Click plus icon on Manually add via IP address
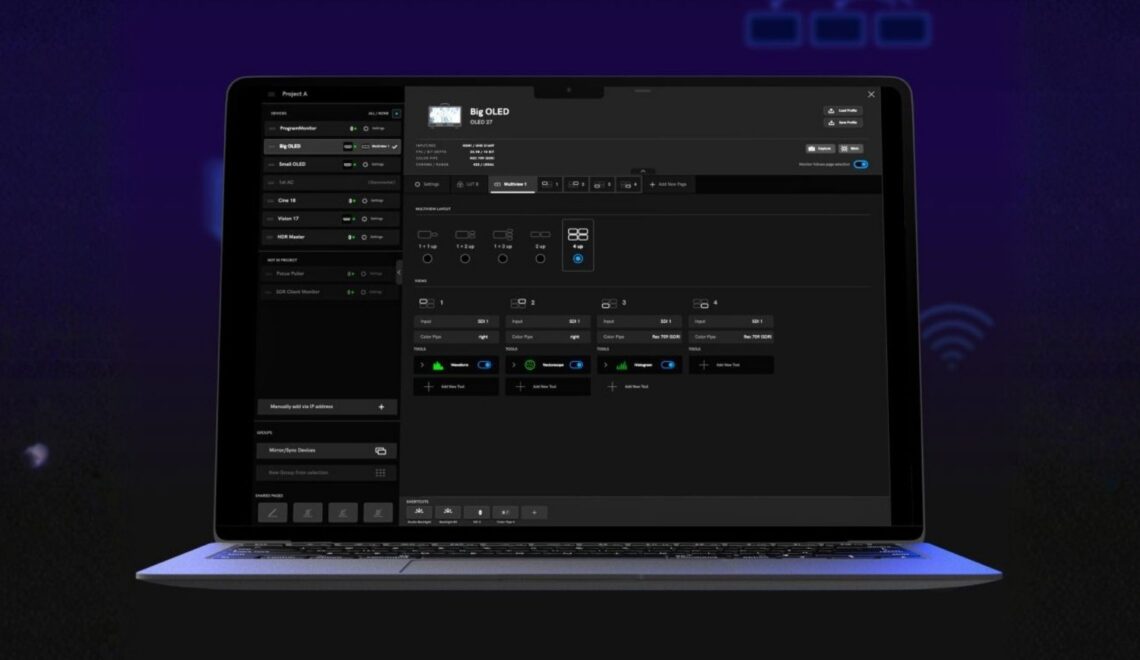Viewport: 1140px width, 660px height. pyautogui.click(x=382, y=407)
